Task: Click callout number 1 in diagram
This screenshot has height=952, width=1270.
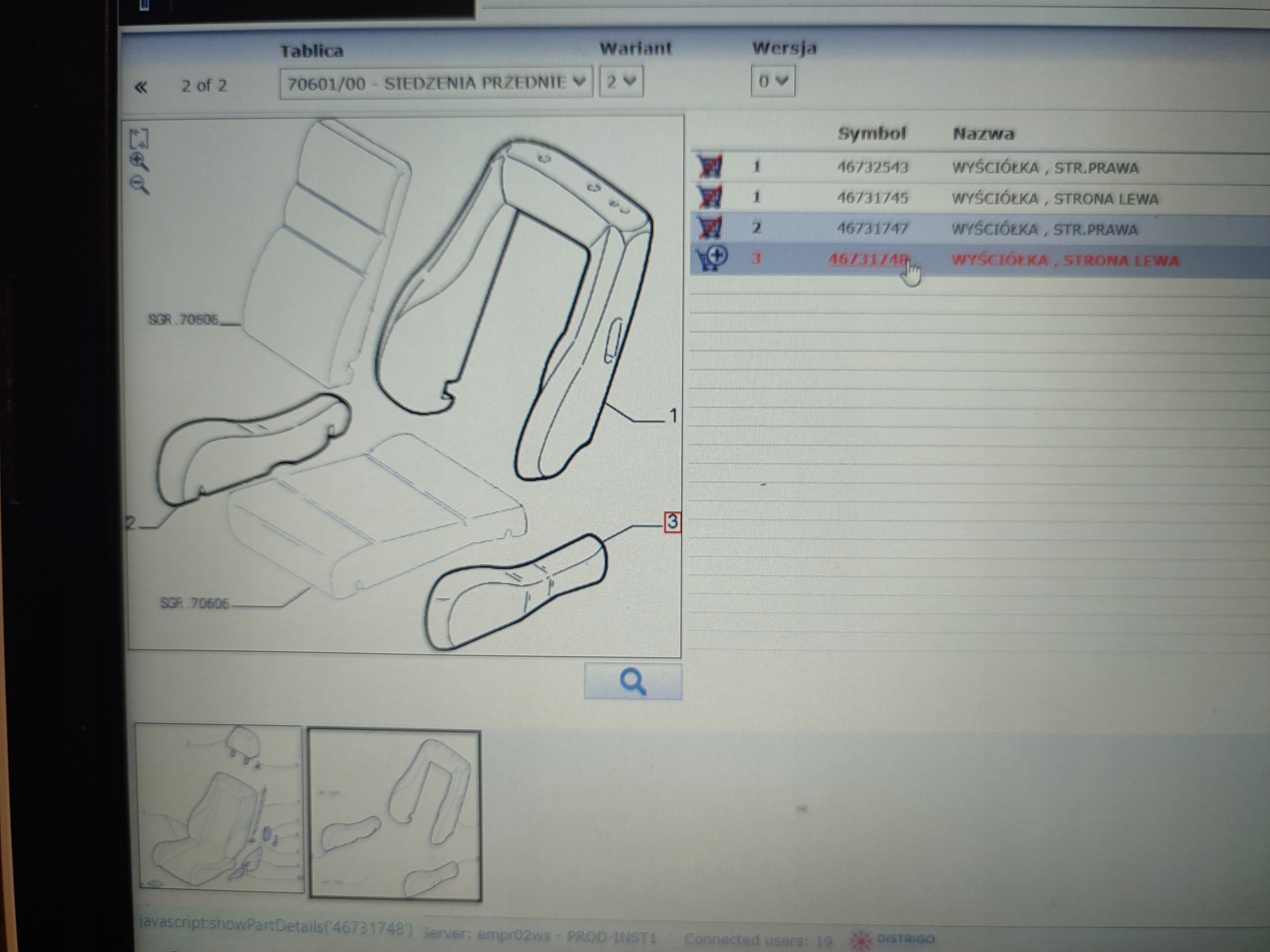Action: (673, 416)
